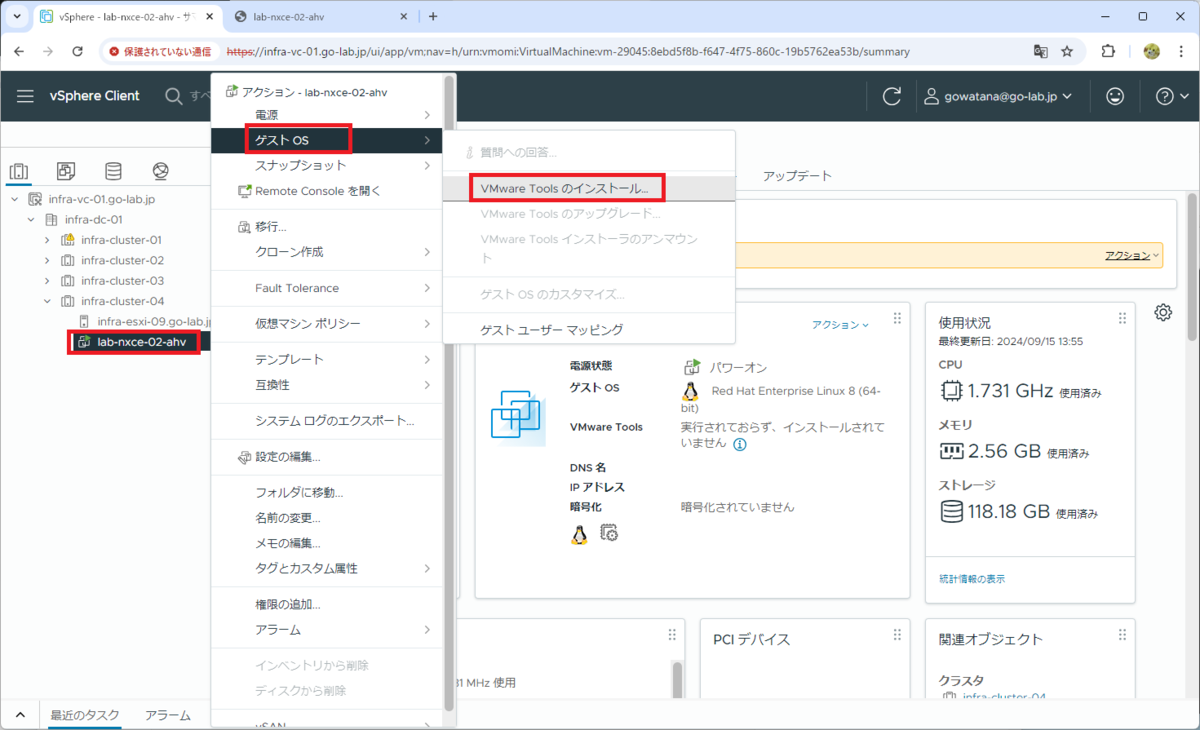Viewport: 1200px width, 730px height.
Task: Select infra-cluster-03 in the inventory tree
Action: click(123, 281)
